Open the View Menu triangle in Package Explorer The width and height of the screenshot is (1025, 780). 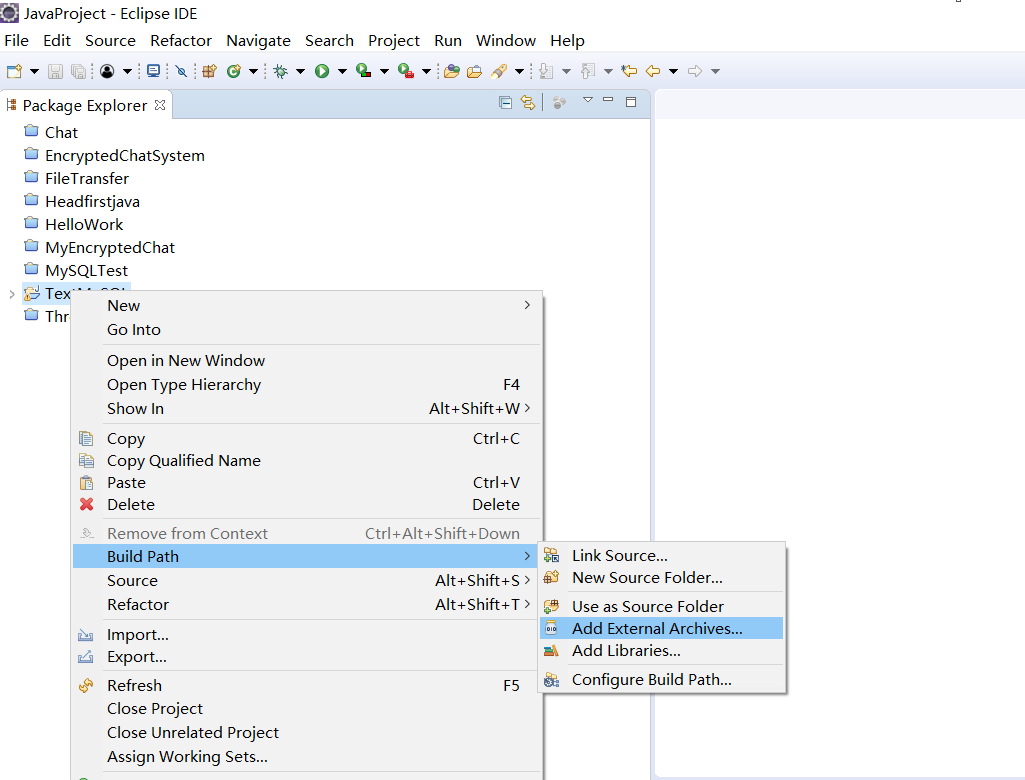point(587,102)
